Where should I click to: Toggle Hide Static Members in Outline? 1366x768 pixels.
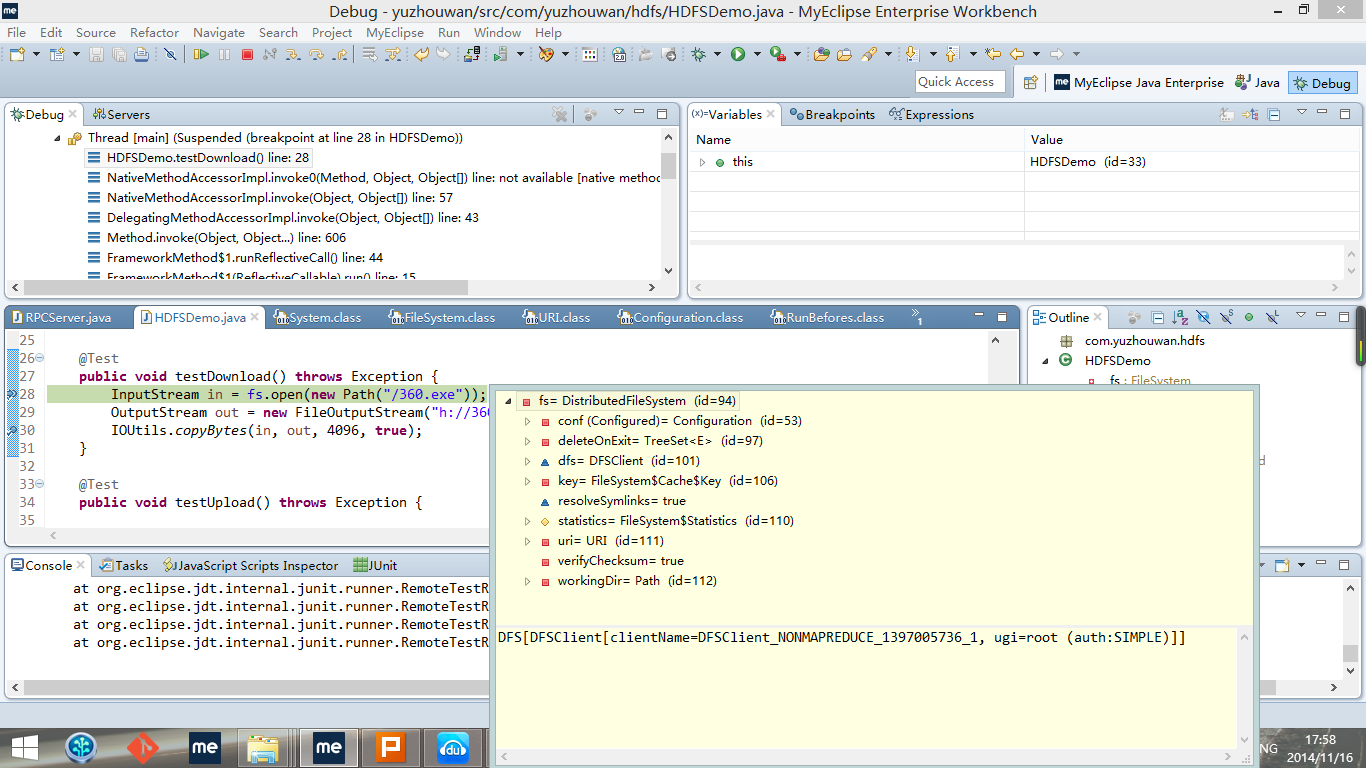(x=1226, y=318)
